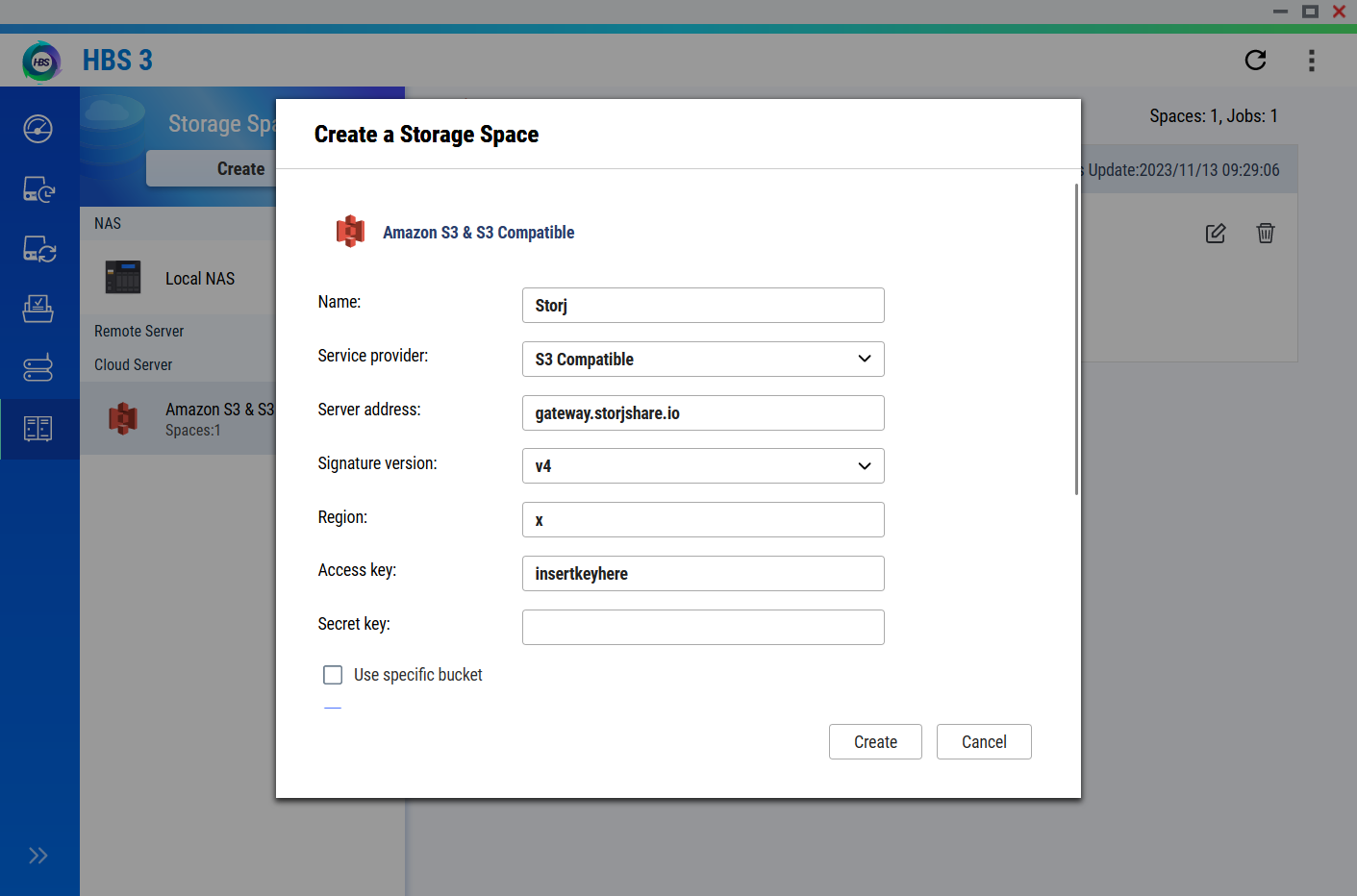Refresh the HBS 3 view
1357x896 pixels.
point(1255,61)
